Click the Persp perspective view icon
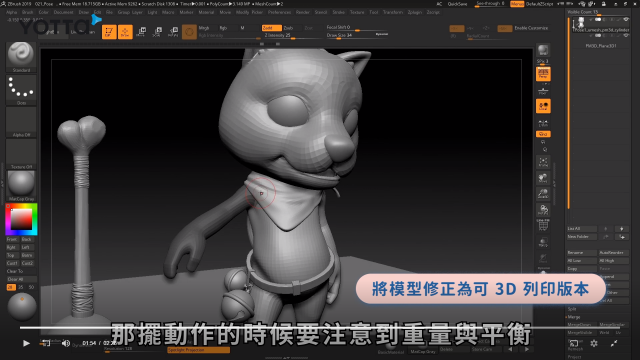This screenshot has height=360, width=640. [x=543, y=74]
